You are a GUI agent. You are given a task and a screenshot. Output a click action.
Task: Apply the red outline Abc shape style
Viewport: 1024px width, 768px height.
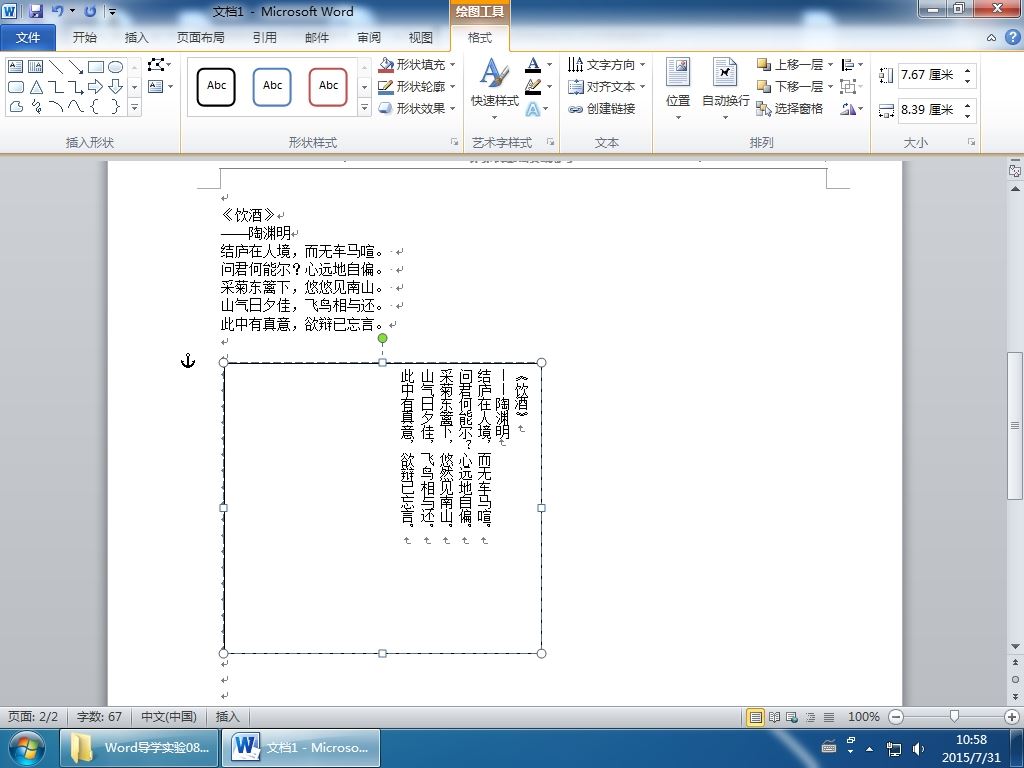coord(328,86)
